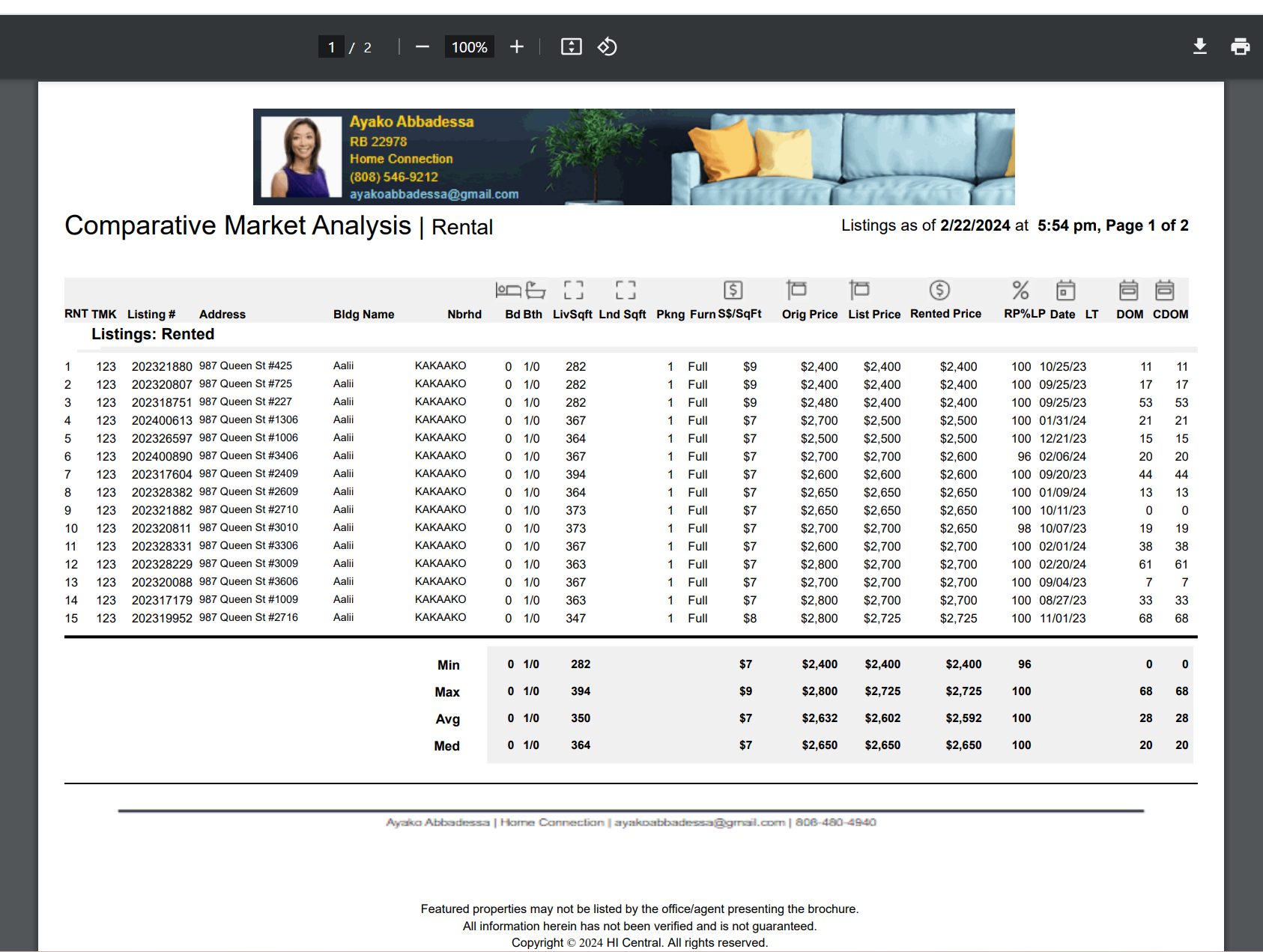This screenshot has height=952, width=1263.
Task: Click the Listing # column header
Action: pos(151,315)
